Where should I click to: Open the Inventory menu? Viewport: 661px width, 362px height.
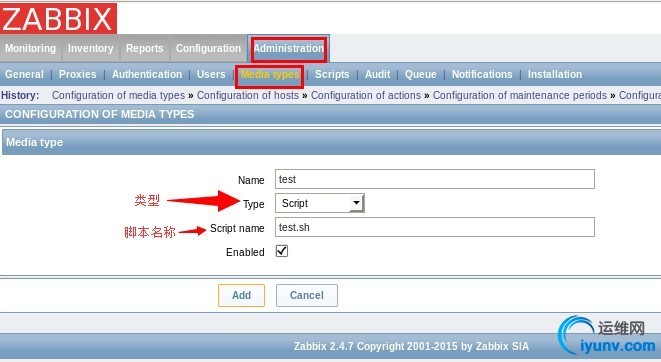(x=91, y=48)
